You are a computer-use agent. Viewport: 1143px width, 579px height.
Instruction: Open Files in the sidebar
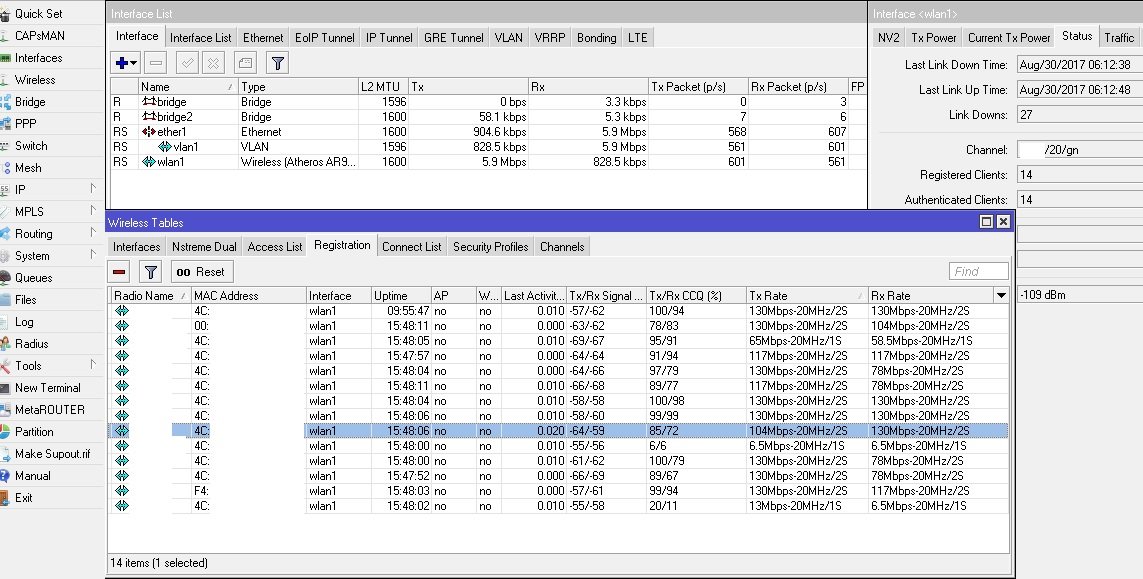(x=26, y=299)
